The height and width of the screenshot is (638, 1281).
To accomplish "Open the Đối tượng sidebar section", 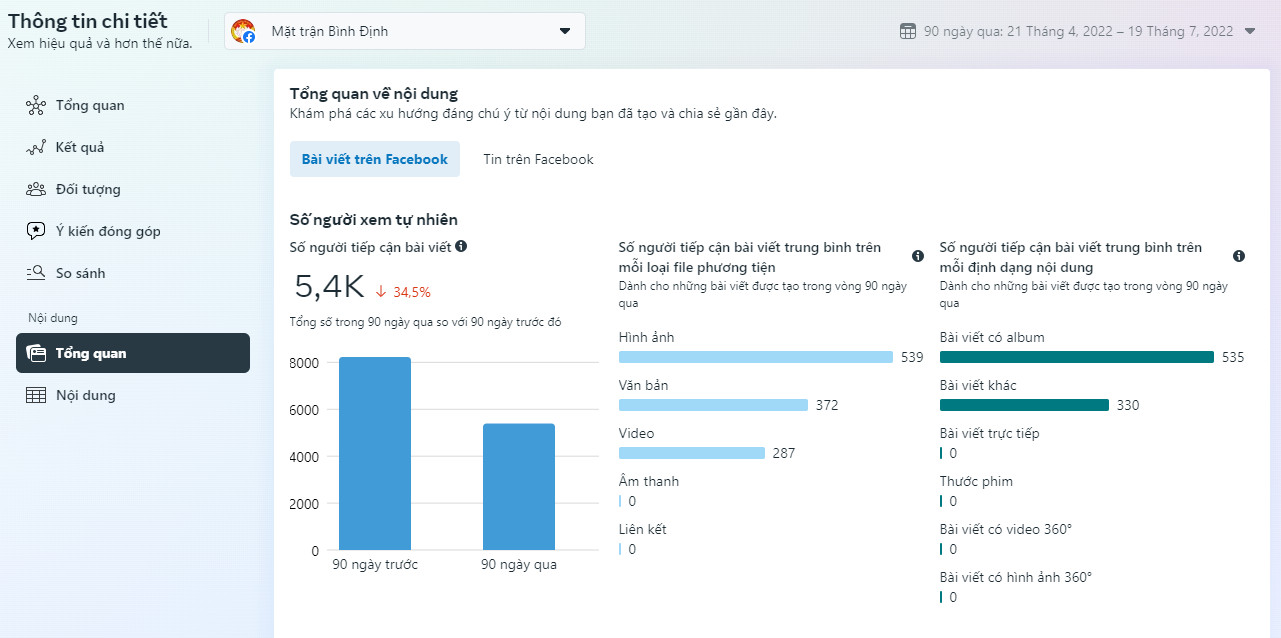I will [x=133, y=189].
